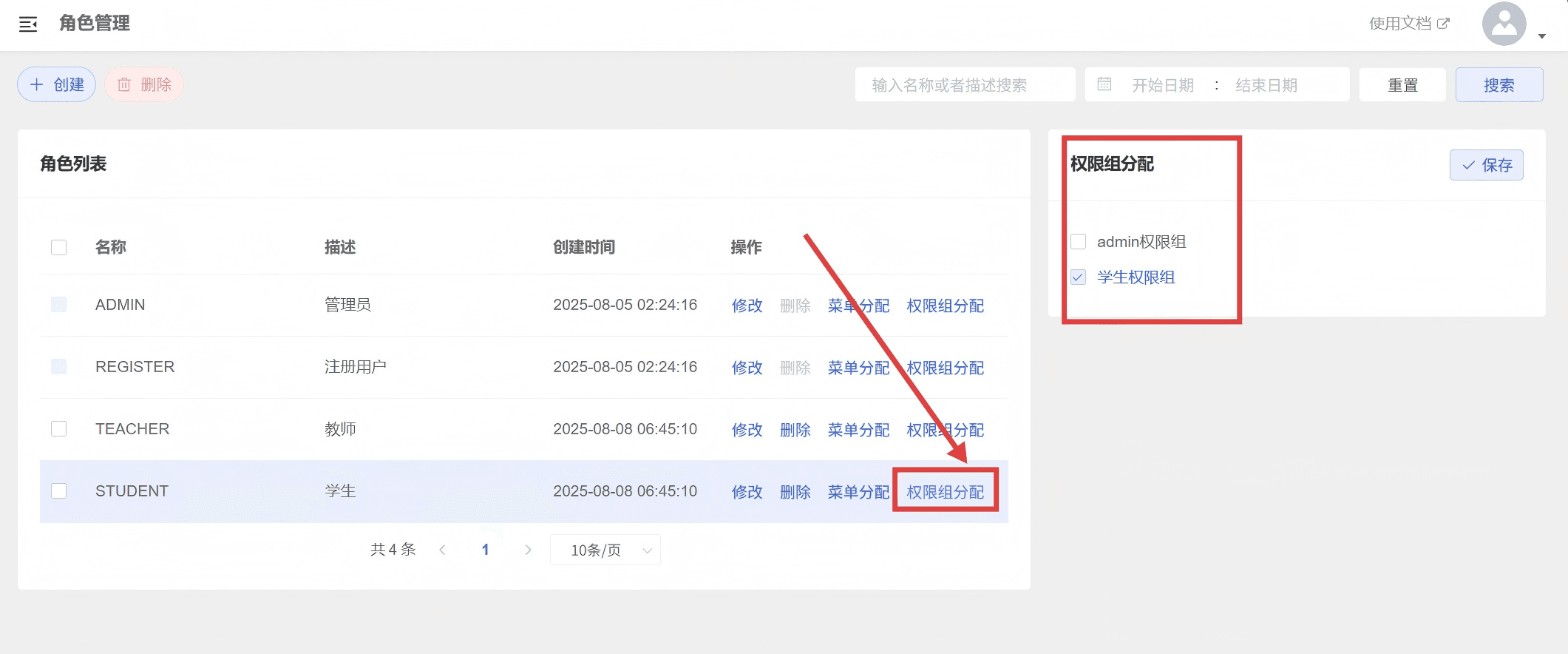Collapse the sidebar menu hamburger icon
Screen dimensions: 1568x654
pyautogui.click(x=28, y=24)
